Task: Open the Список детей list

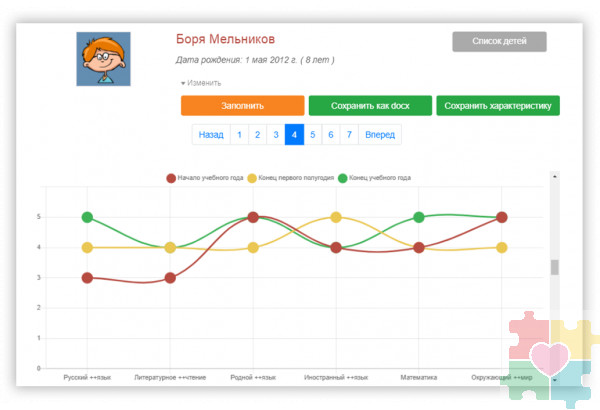Action: point(499,42)
